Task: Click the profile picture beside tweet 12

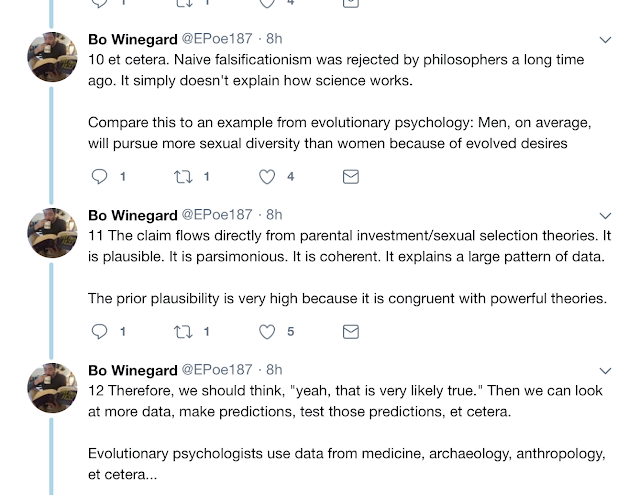Action: pos(52,388)
